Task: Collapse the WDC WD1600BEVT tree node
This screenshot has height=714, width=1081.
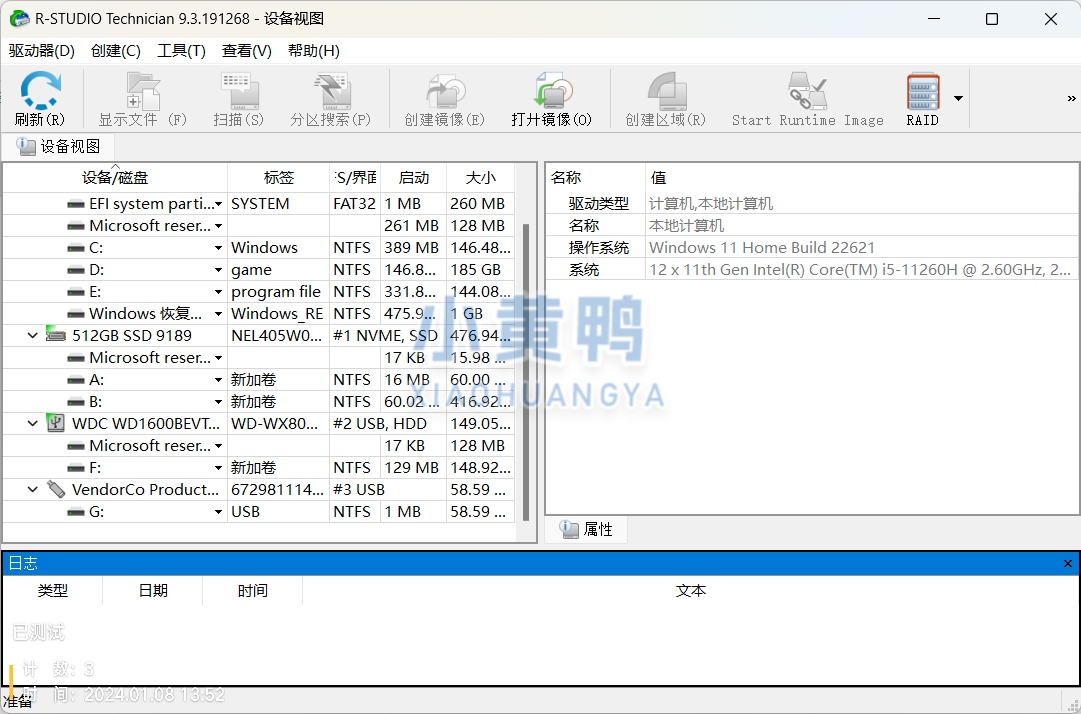Action: pyautogui.click(x=32, y=423)
